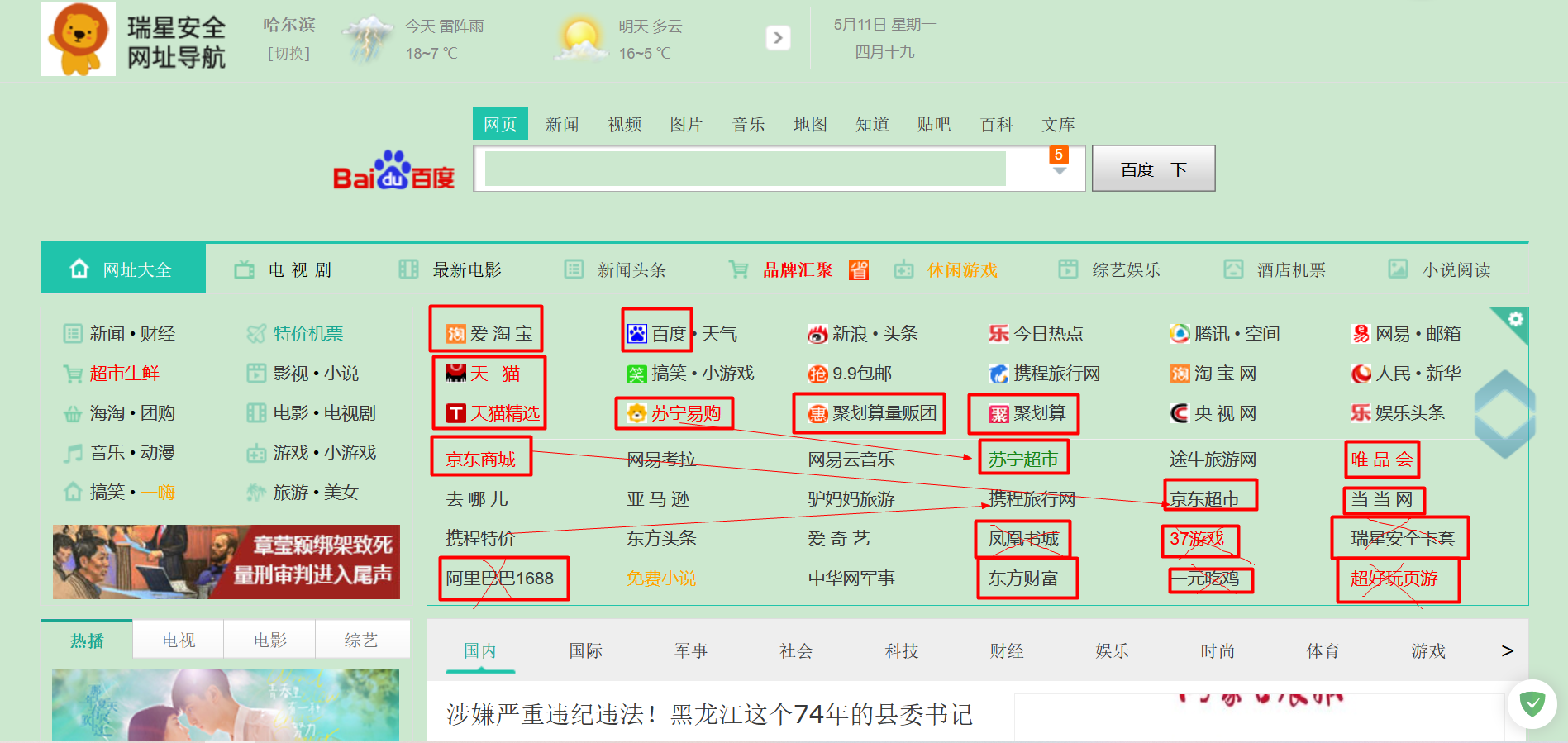Select the 地图 search tab

810,124
